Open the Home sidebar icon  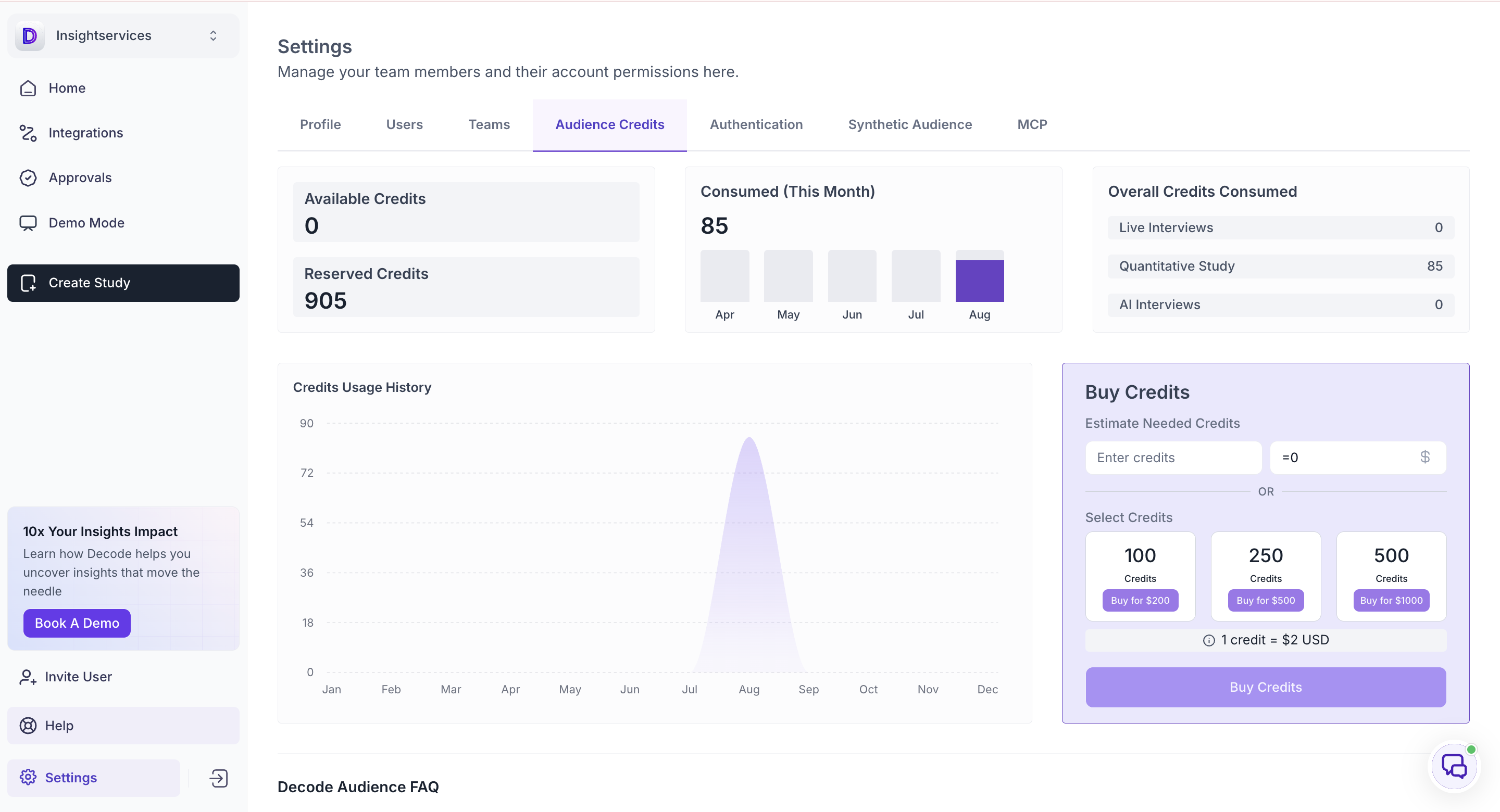28,88
